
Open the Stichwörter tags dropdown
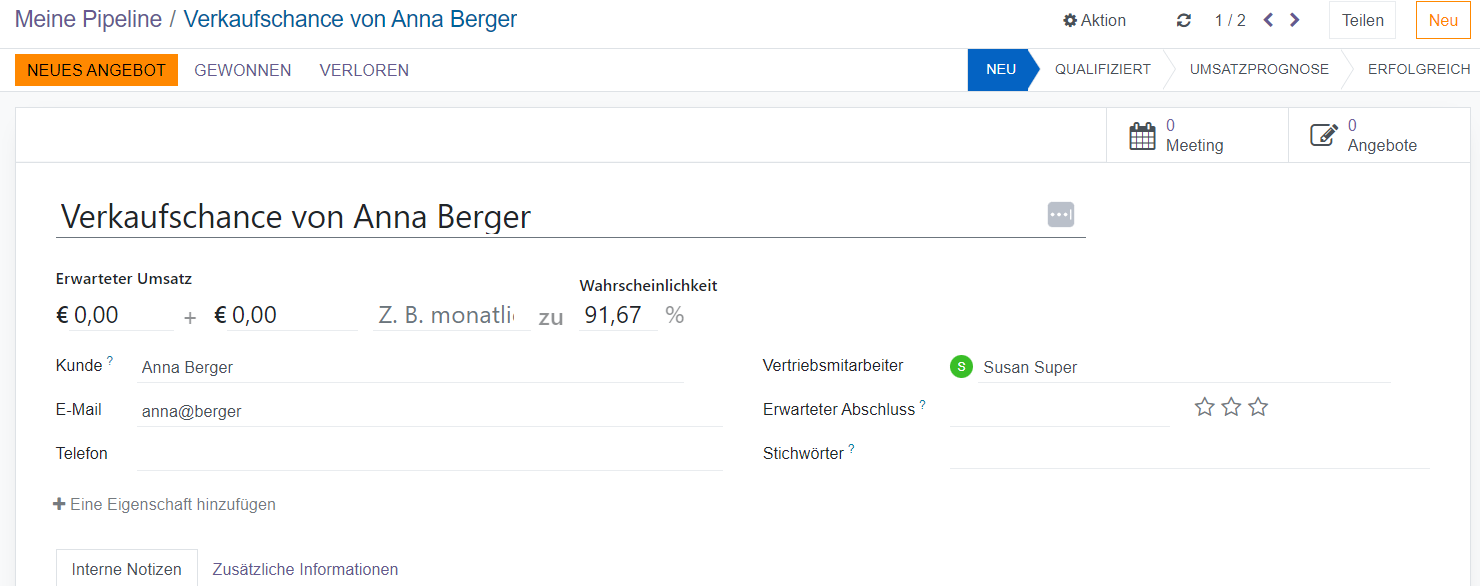tap(1189, 454)
